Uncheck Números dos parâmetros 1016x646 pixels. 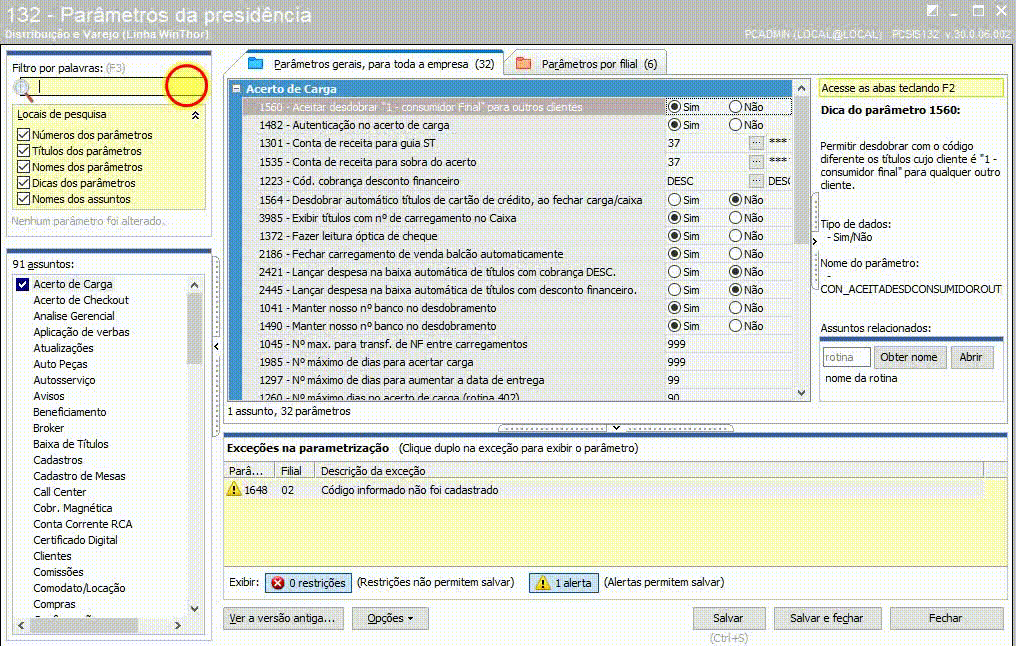tap(23, 135)
